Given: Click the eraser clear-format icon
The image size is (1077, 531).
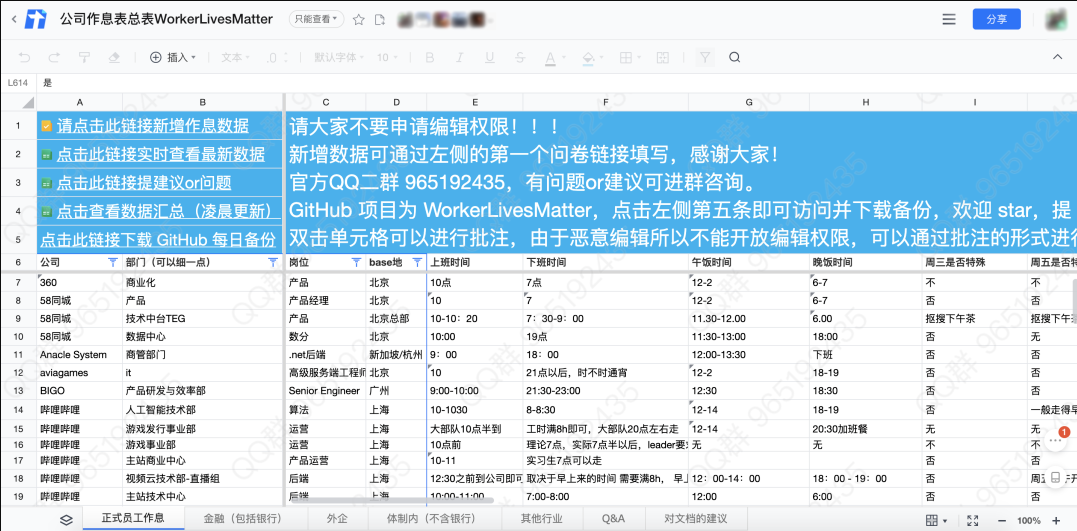Looking at the screenshot, I should [x=115, y=57].
